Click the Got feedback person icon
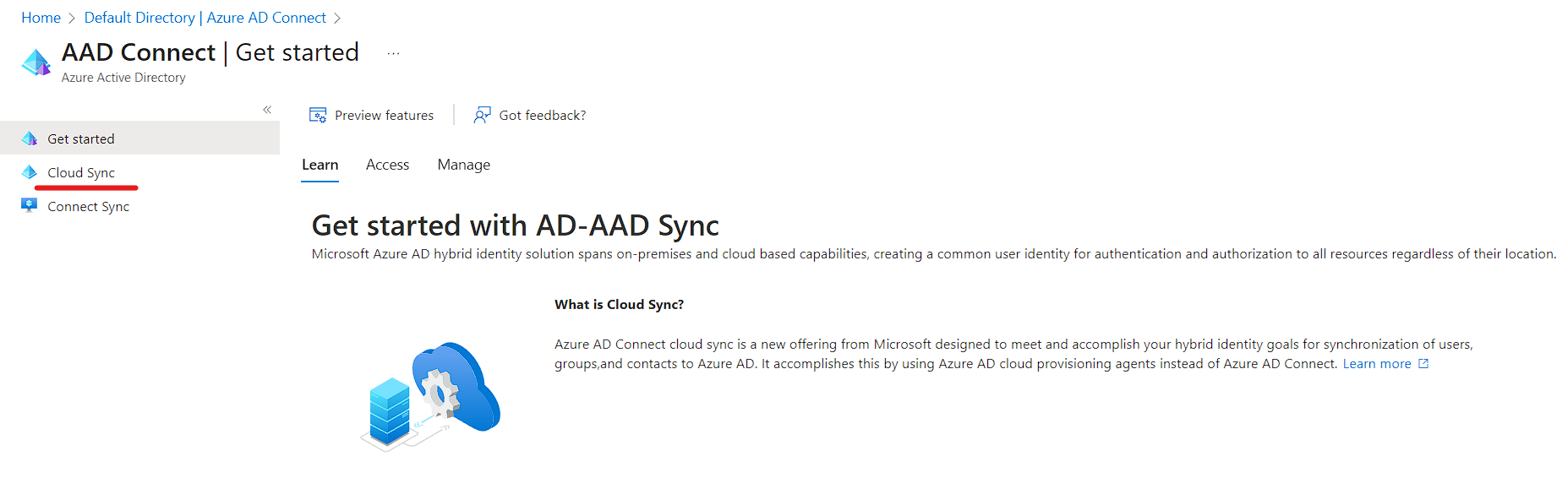Image resolution: width=1568 pixels, height=494 pixels. 481,114
